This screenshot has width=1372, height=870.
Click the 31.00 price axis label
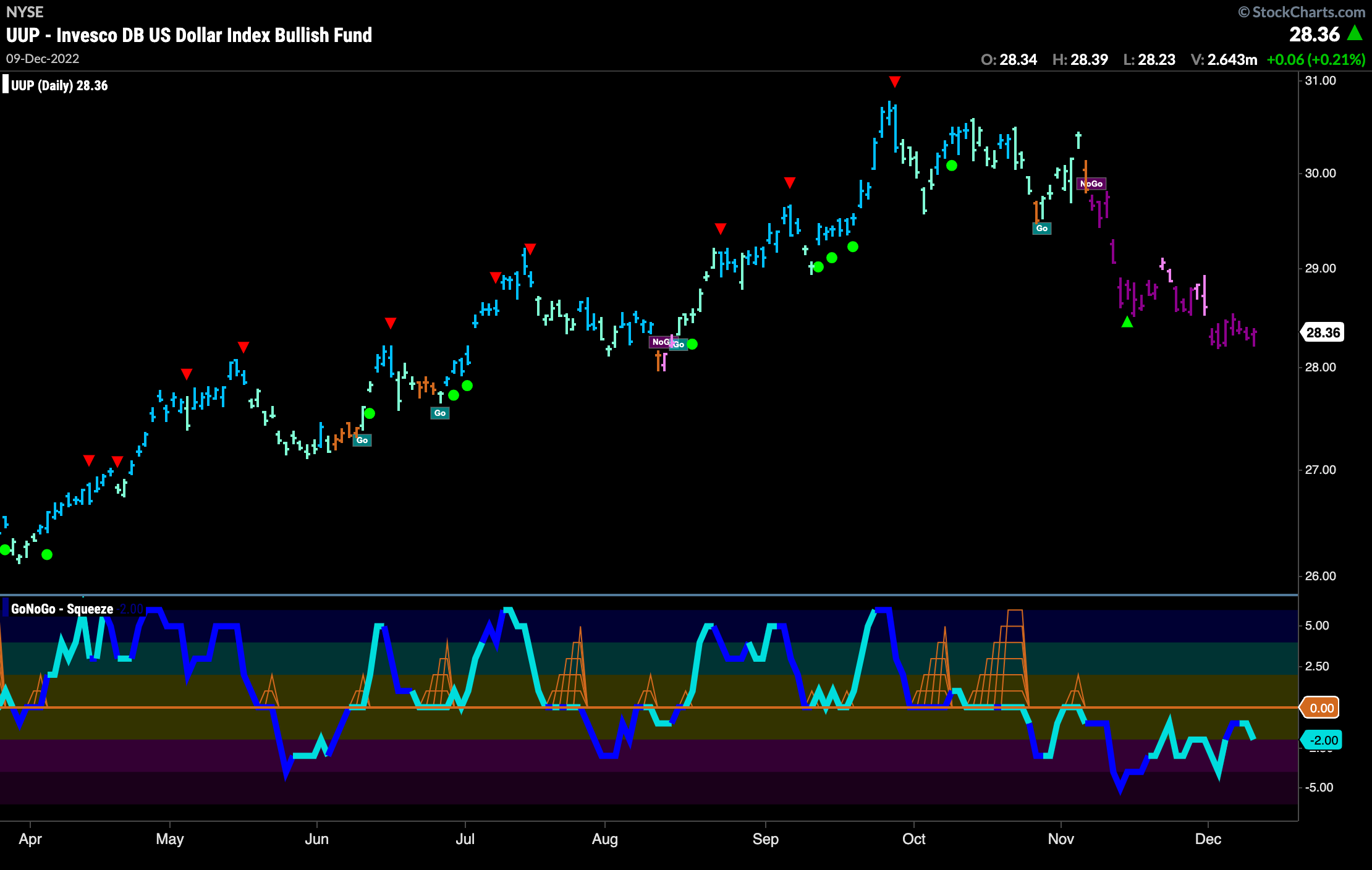tap(1320, 81)
